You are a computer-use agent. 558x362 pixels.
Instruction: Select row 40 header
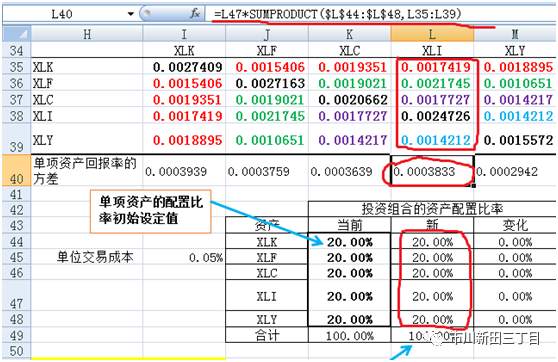tap(17, 170)
